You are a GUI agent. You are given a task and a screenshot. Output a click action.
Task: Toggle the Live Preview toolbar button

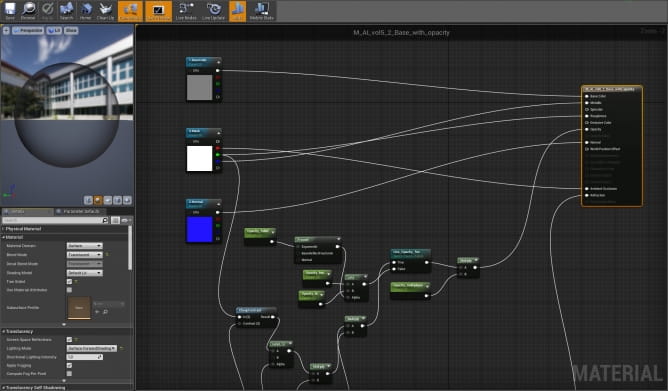click(x=158, y=11)
